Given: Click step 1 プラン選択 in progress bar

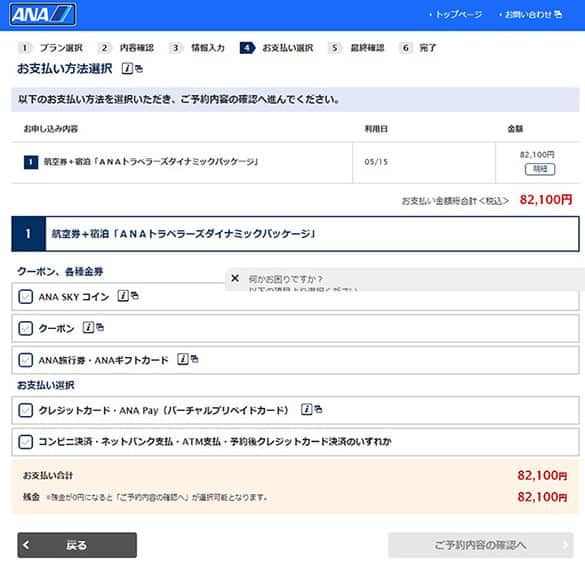Looking at the screenshot, I should [50, 48].
